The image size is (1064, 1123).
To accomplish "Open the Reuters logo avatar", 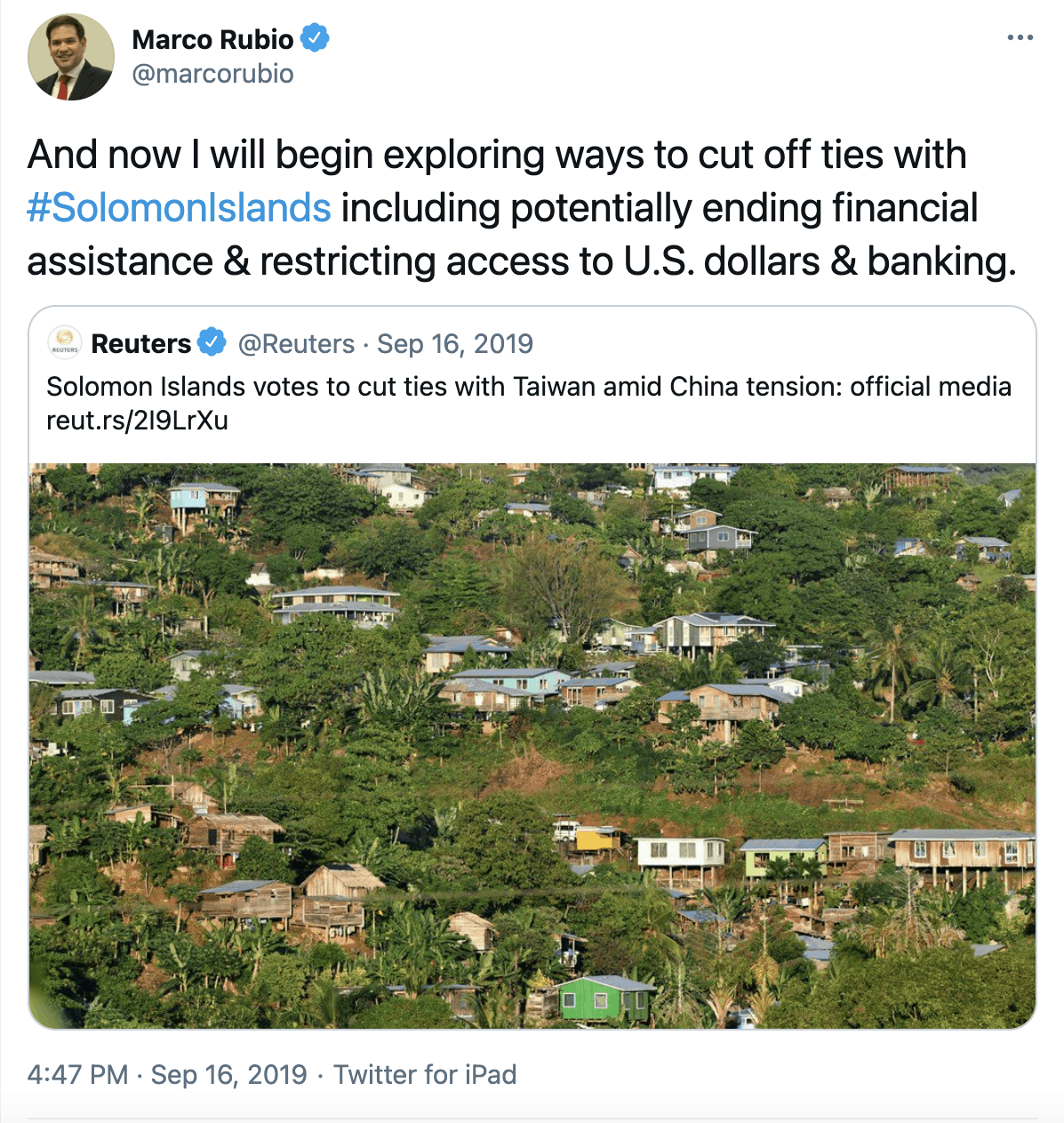I will pyautogui.click(x=65, y=343).
